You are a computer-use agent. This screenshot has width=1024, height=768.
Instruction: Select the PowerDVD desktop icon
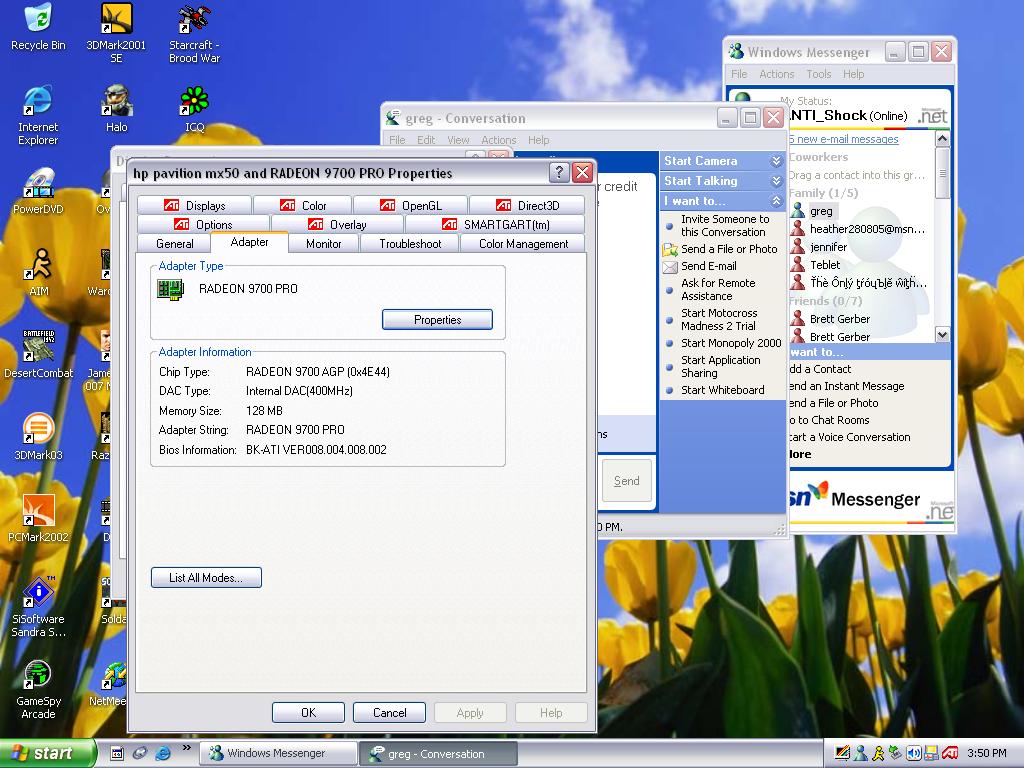pos(38,191)
